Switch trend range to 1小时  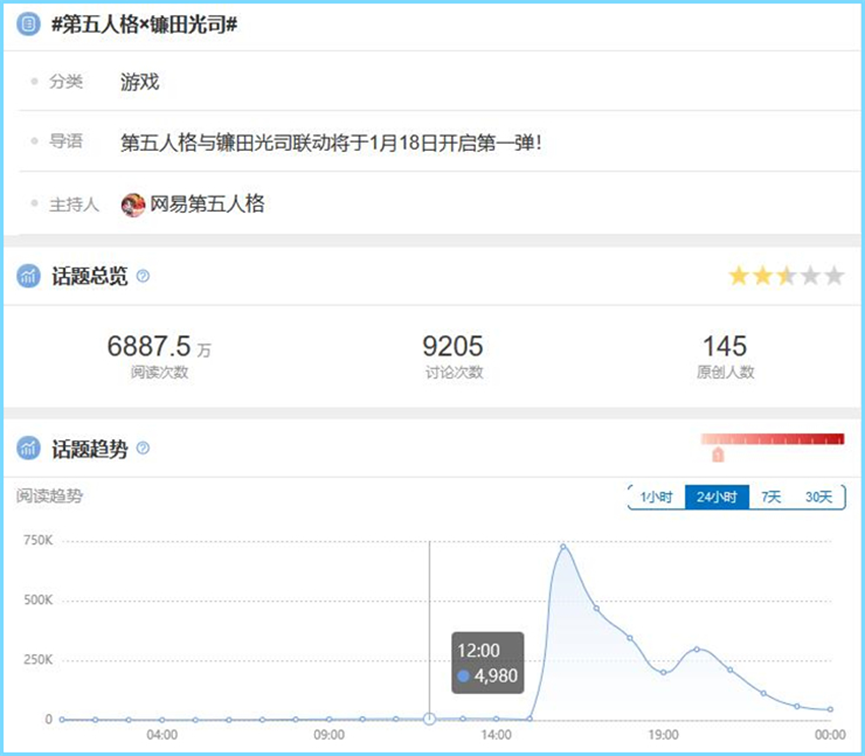tap(657, 497)
